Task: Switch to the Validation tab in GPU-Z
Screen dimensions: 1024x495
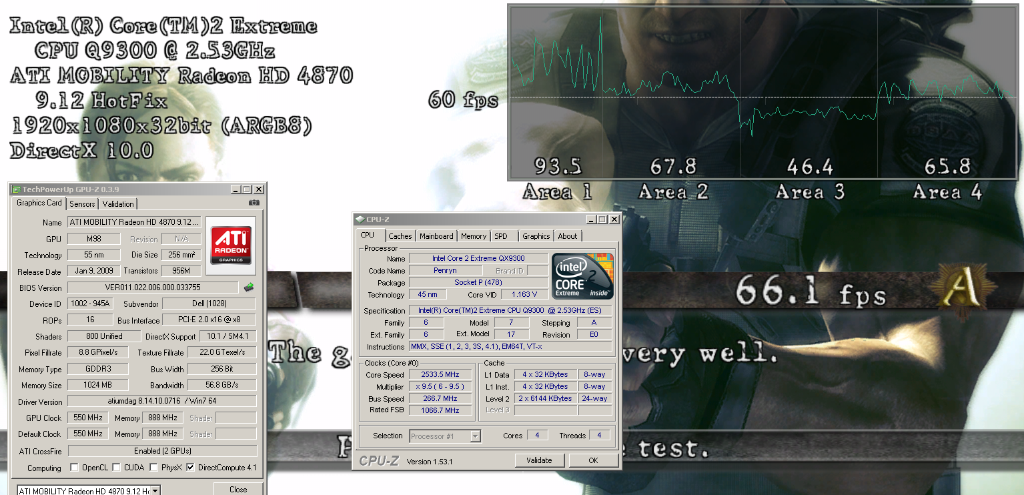Action: (118, 204)
